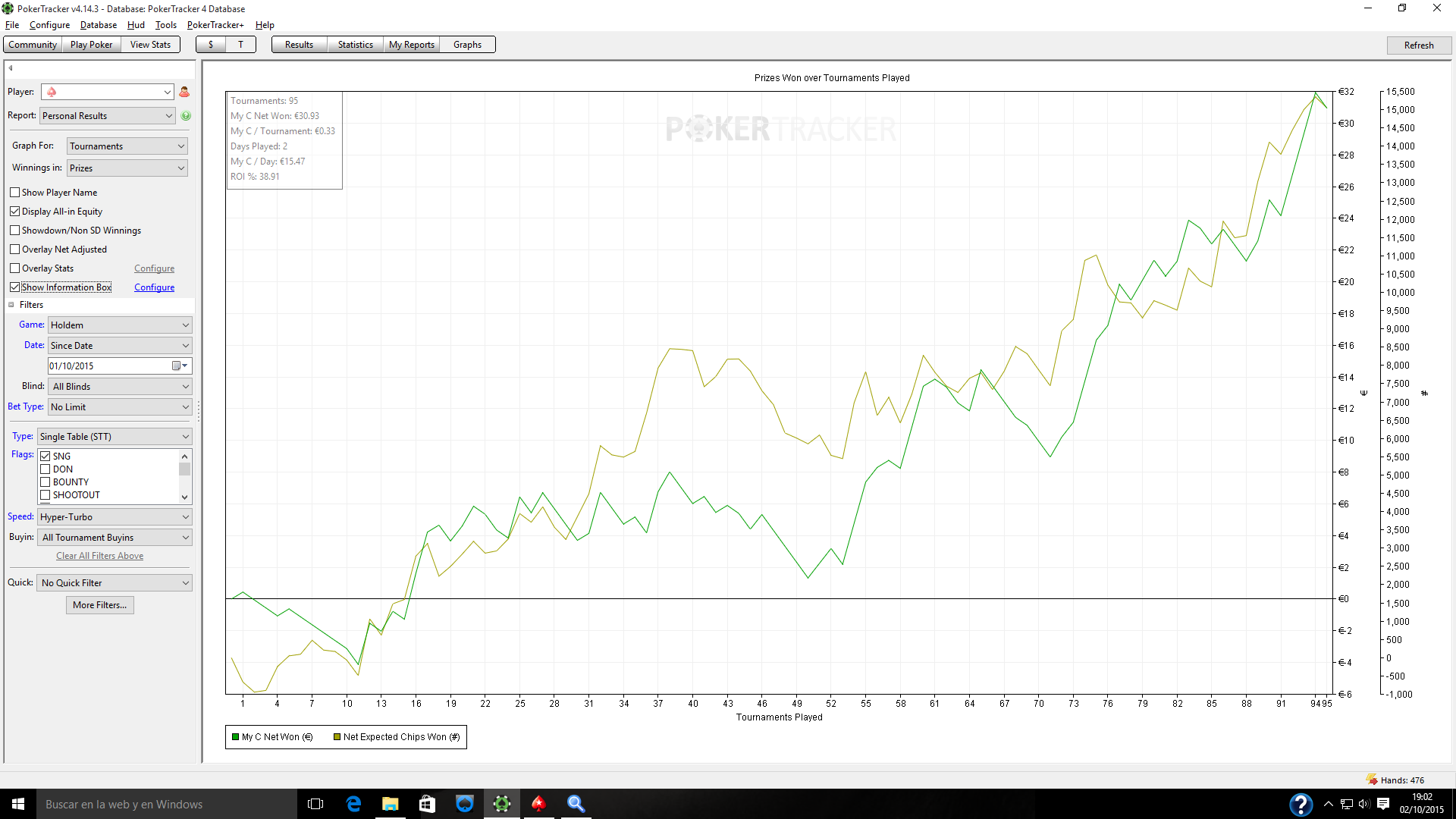Open the Graph For Tournaments dropdown

127,146
